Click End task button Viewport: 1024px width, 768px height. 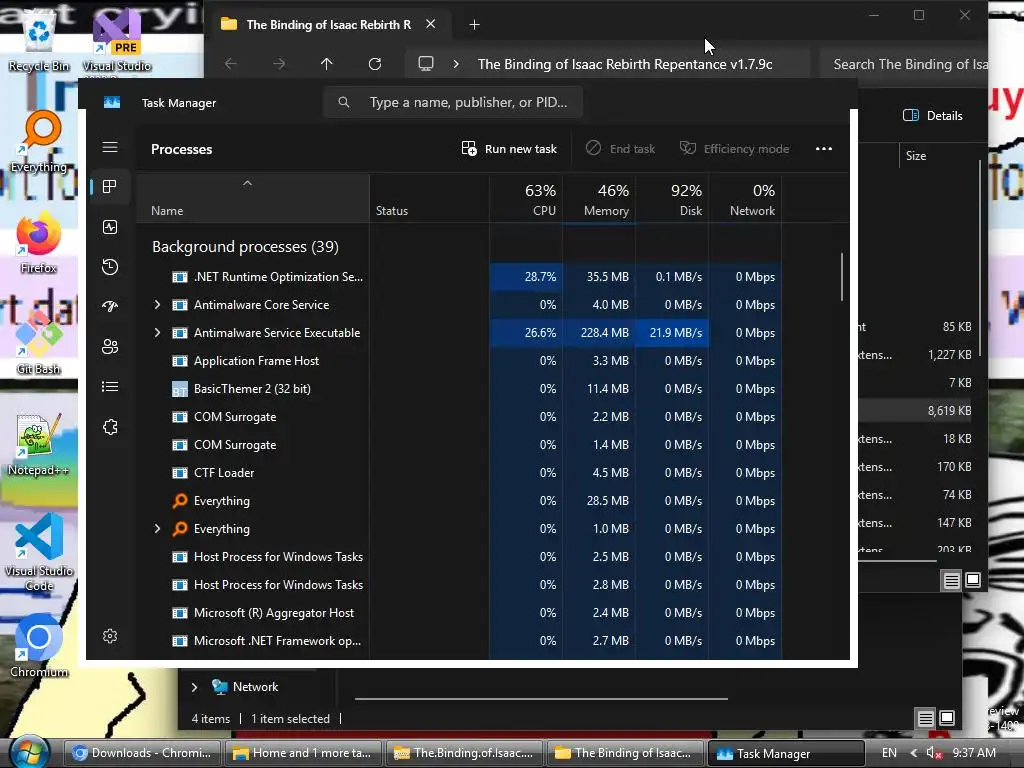[620, 149]
